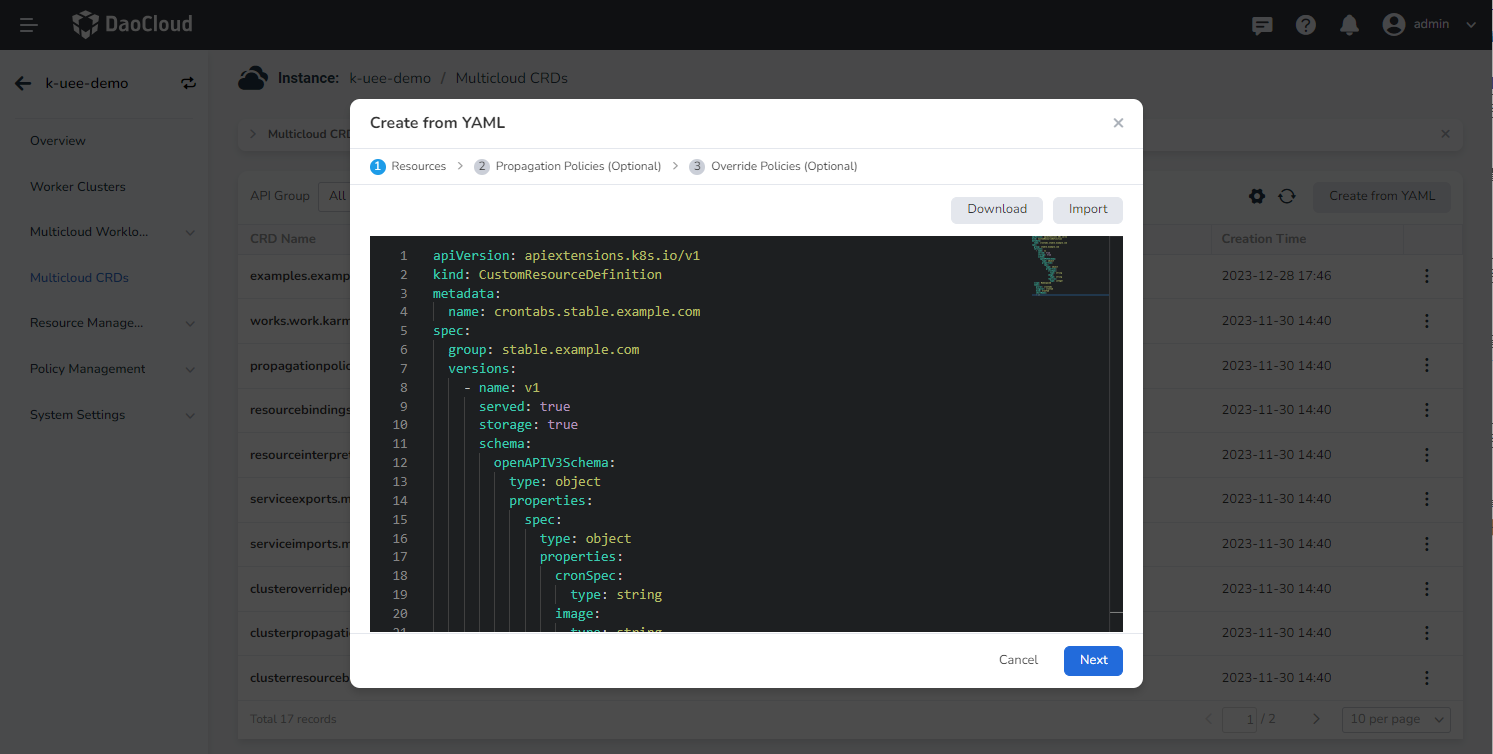Click the admin avatar icon
The image size is (1493, 754).
pos(1393,24)
